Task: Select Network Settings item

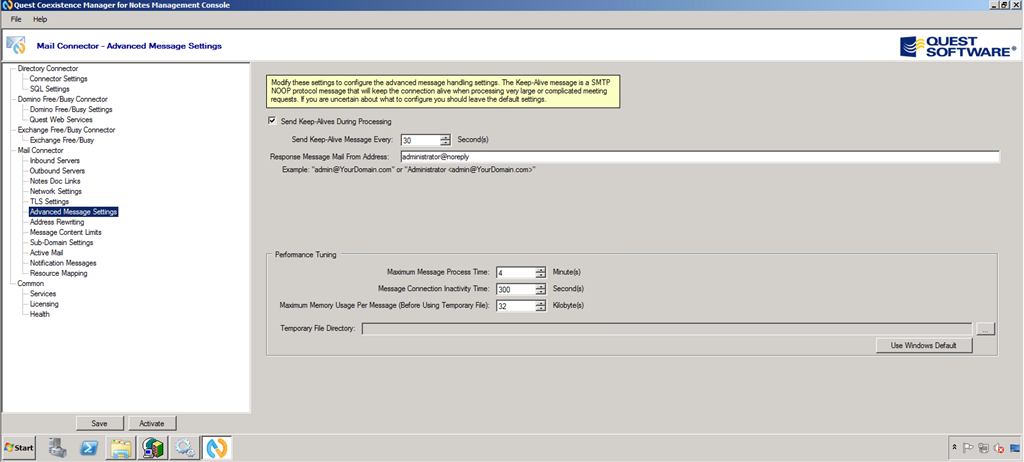Action: [x=56, y=191]
